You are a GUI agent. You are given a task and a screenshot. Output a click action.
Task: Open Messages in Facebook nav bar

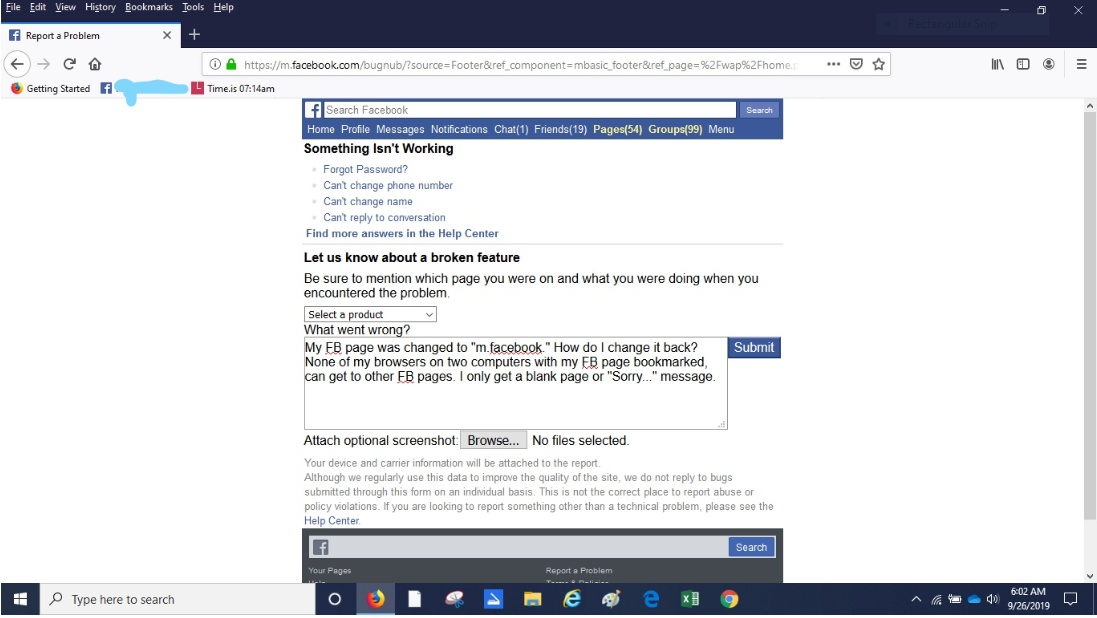click(400, 129)
